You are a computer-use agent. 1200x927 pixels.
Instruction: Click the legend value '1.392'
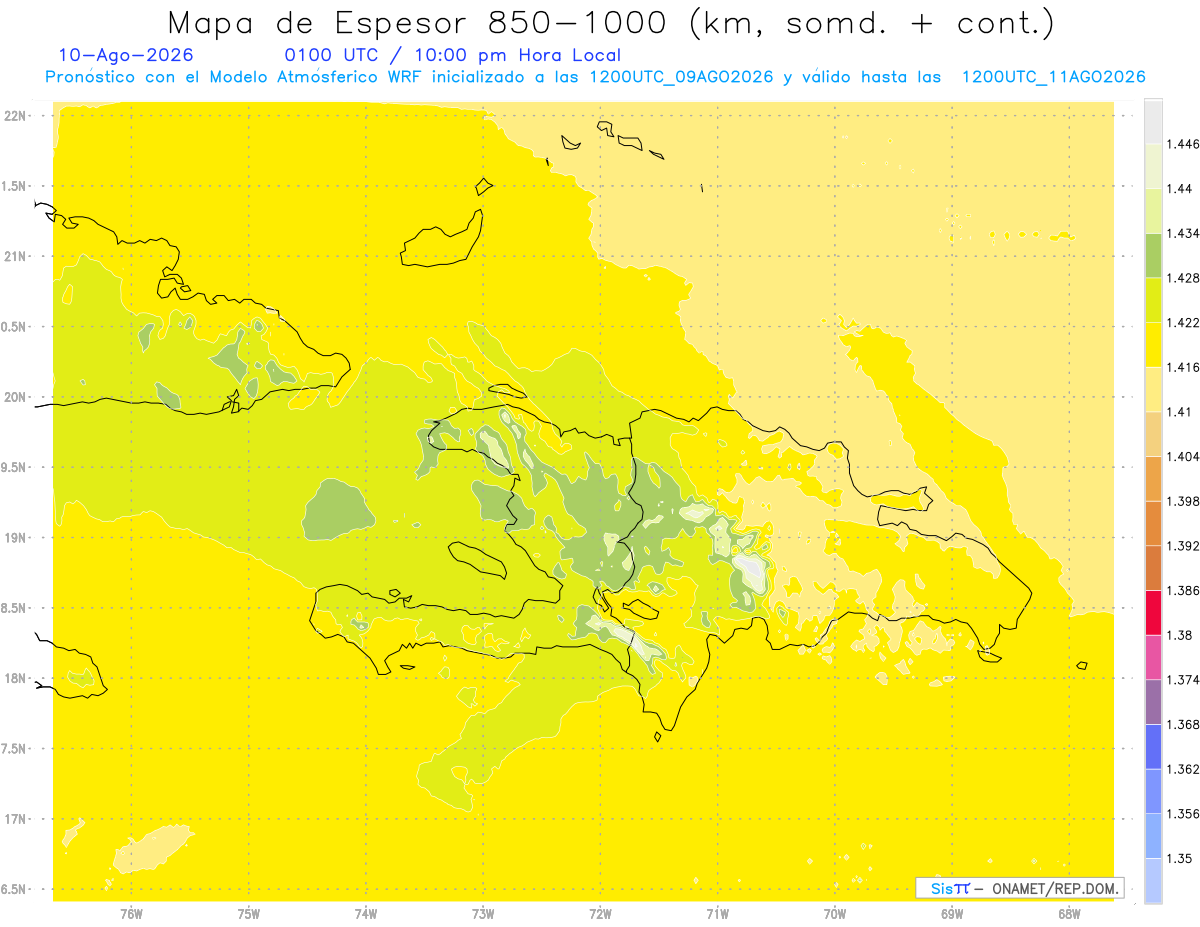point(1183,546)
